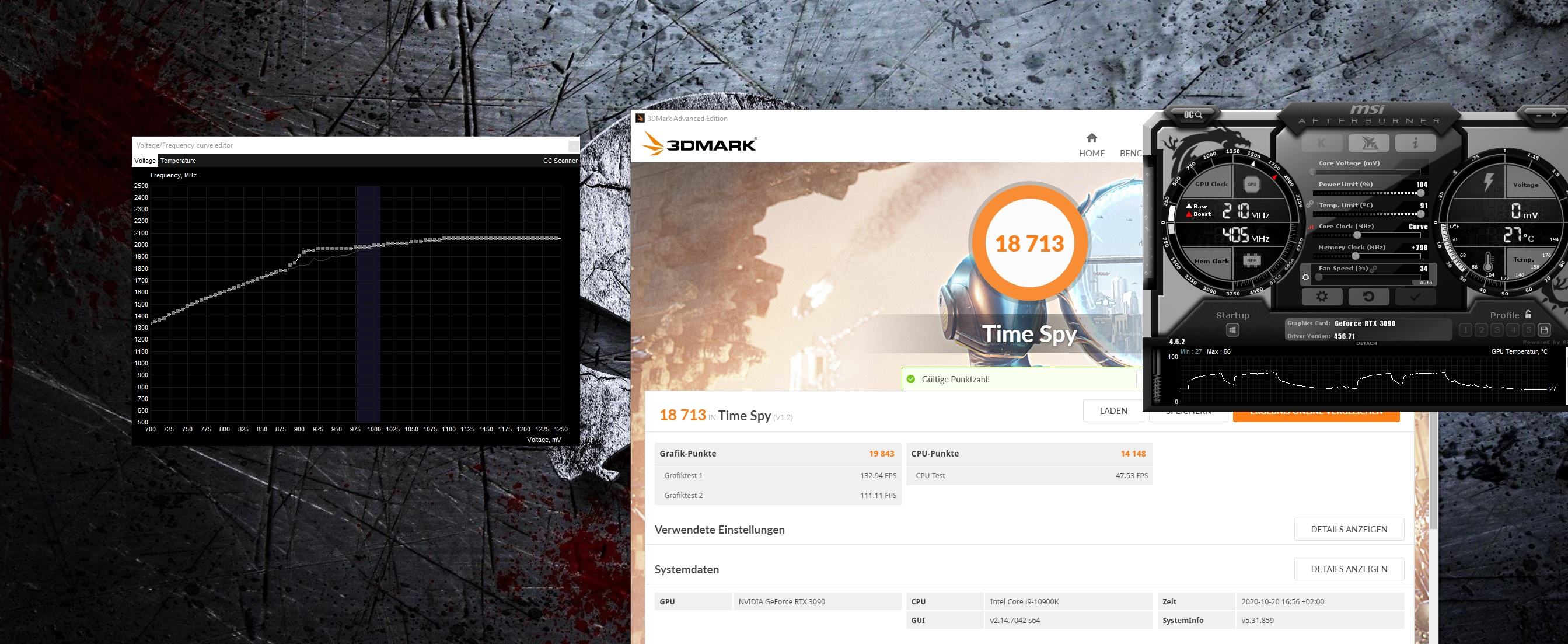This screenshot has height=644, width=1568.
Task: Open Afterburner settings gear button
Action: tap(1322, 297)
